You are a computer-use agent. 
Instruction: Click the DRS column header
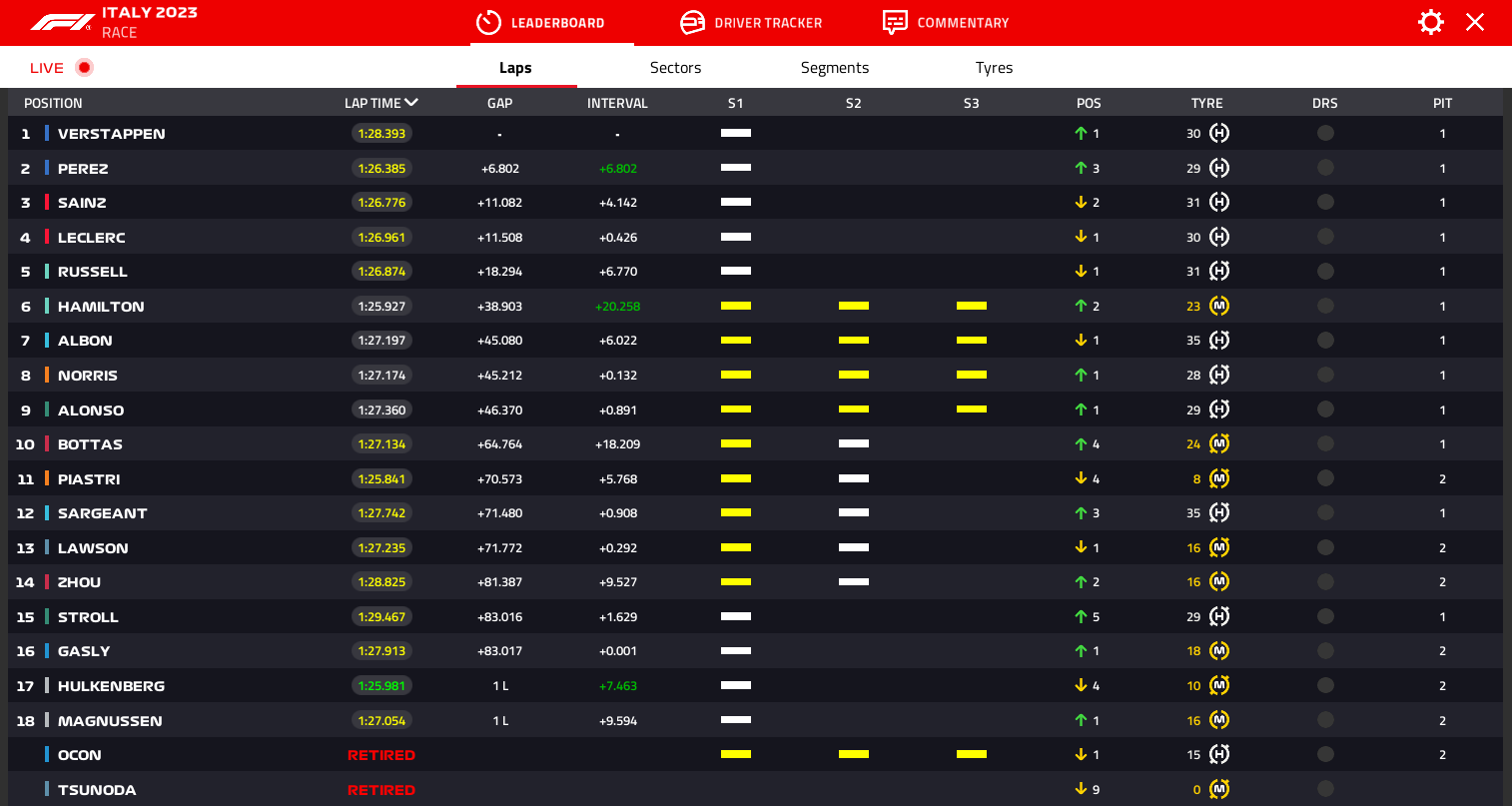(x=1325, y=103)
